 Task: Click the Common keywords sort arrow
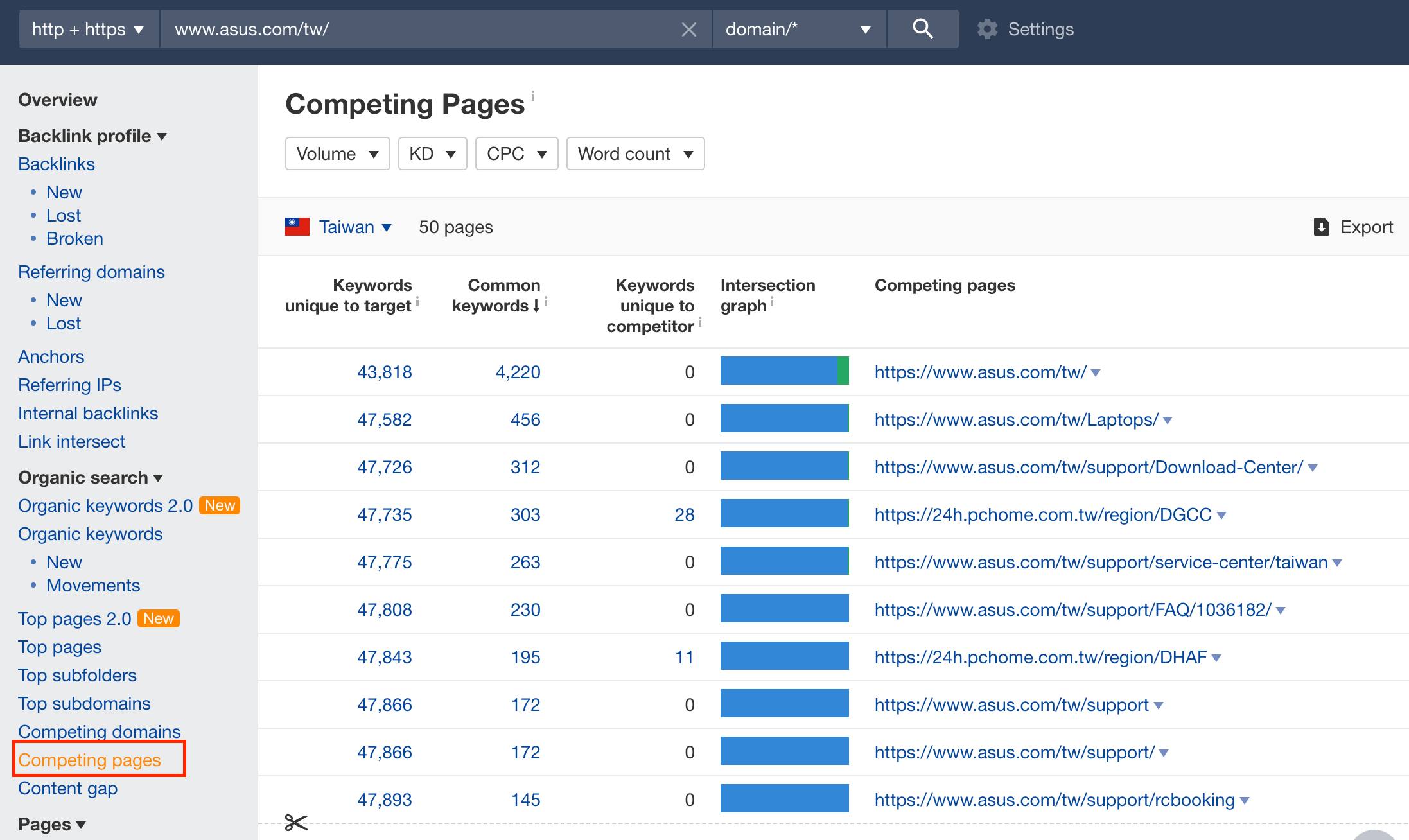point(536,306)
